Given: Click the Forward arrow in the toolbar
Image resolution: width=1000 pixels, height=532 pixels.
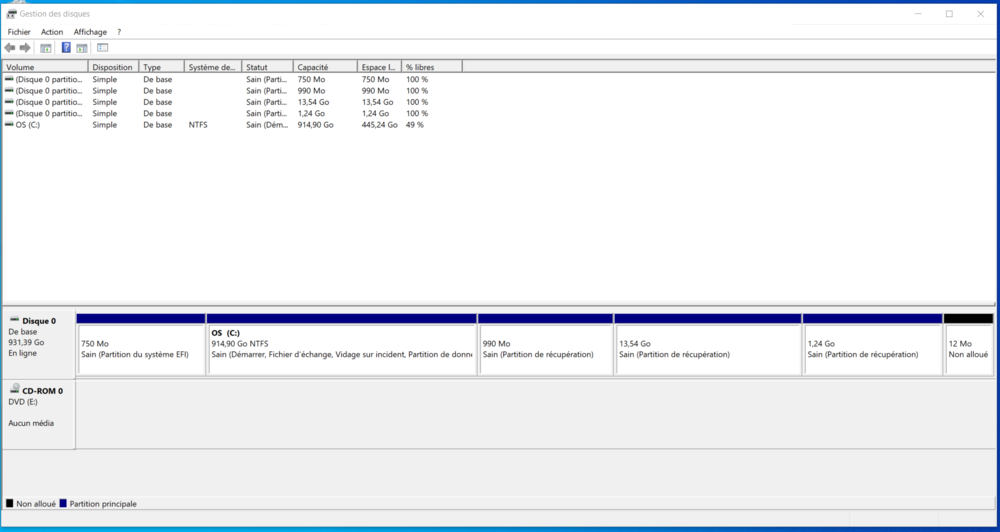Looking at the screenshot, I should point(25,47).
